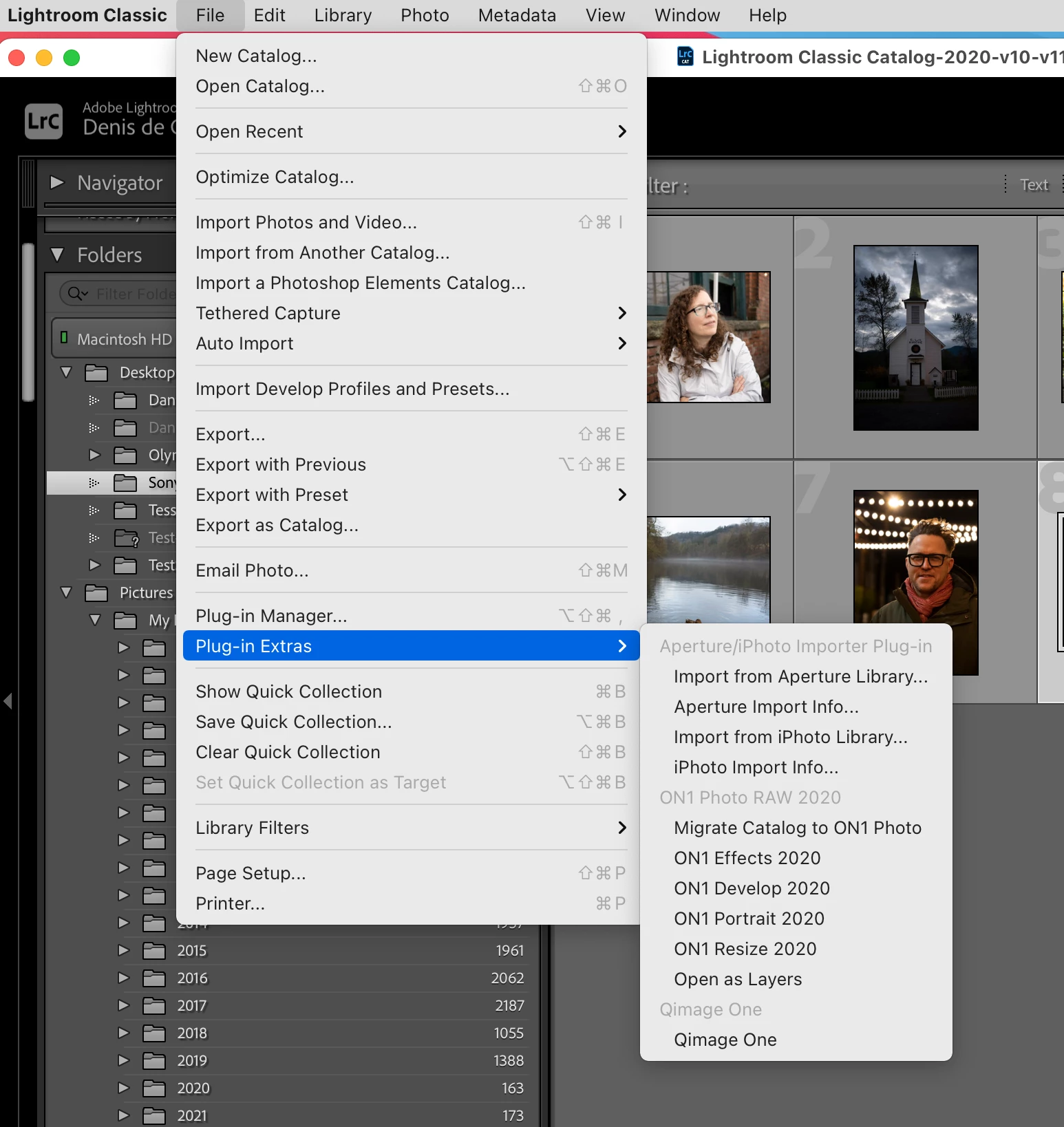Open the Library menu
The height and width of the screenshot is (1127, 1064).
tap(343, 15)
